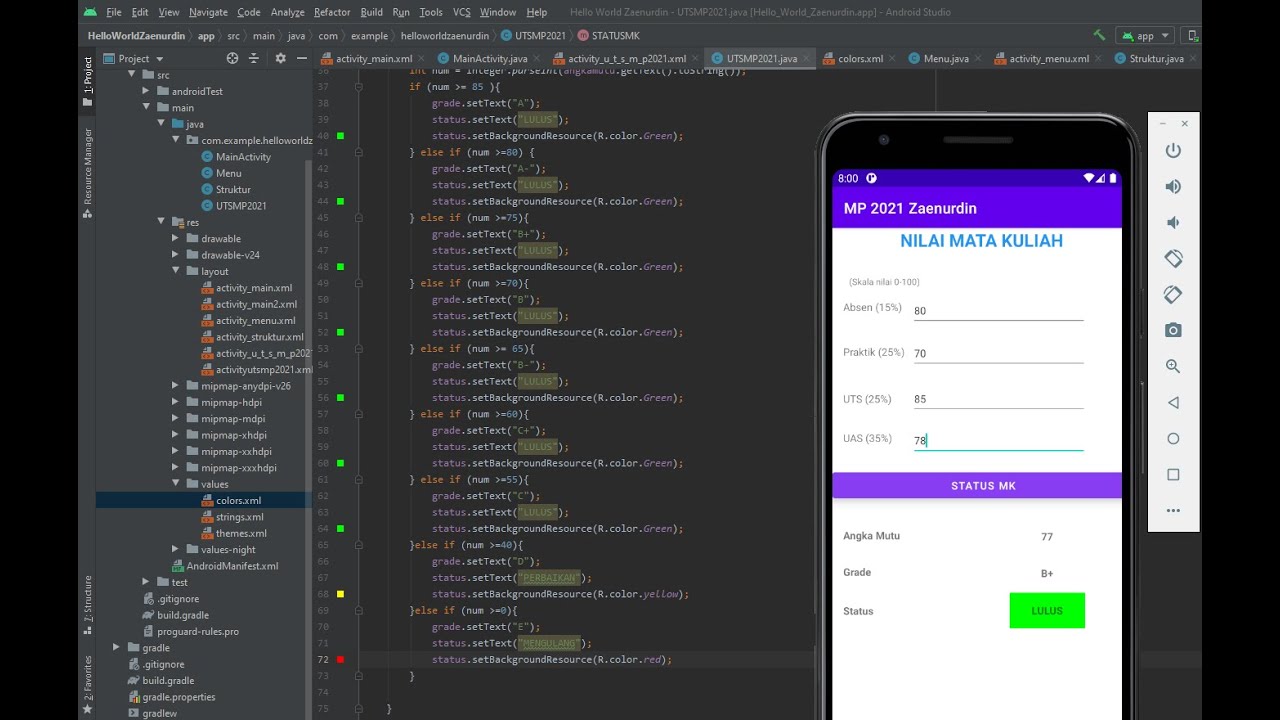The image size is (1280, 720).
Task: Toggle the 2: Favorites tool window
Action: click(x=87, y=685)
